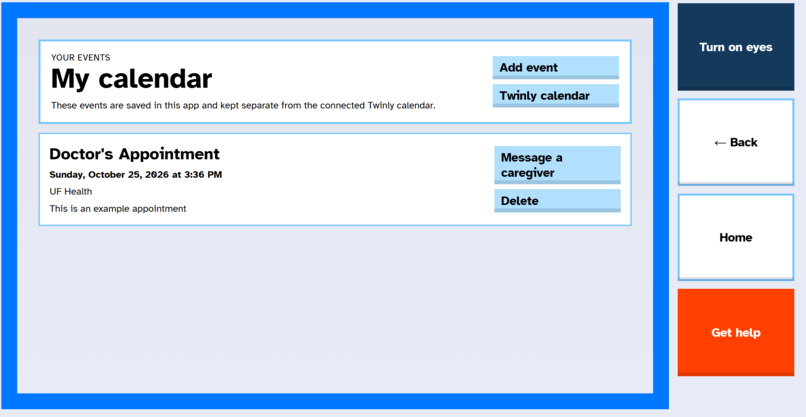Viewport: 806px width, 417px height.
Task: Select the Doctor's Appointment title
Action: click(x=134, y=154)
